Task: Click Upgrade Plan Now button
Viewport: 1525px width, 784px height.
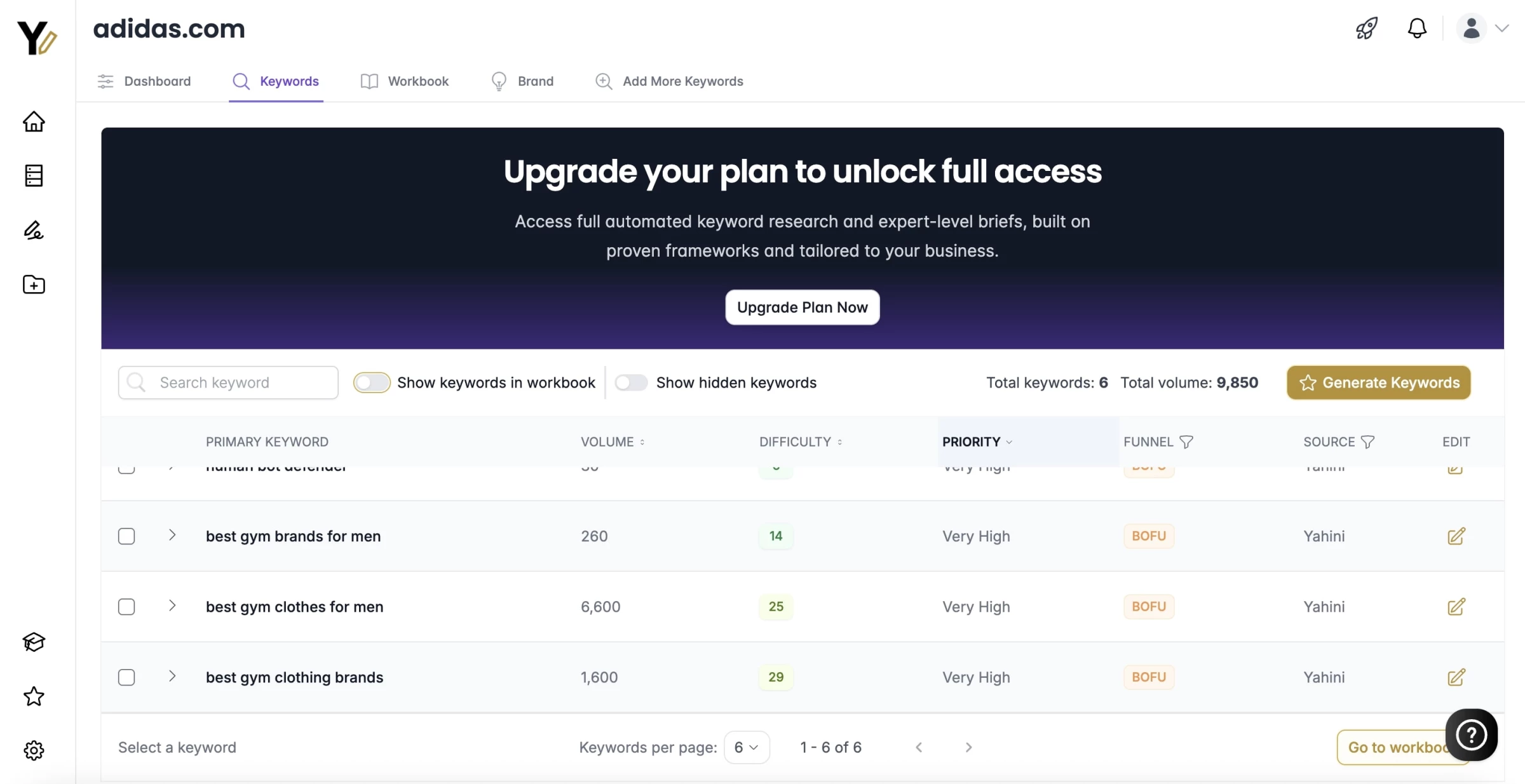Action: [803, 308]
